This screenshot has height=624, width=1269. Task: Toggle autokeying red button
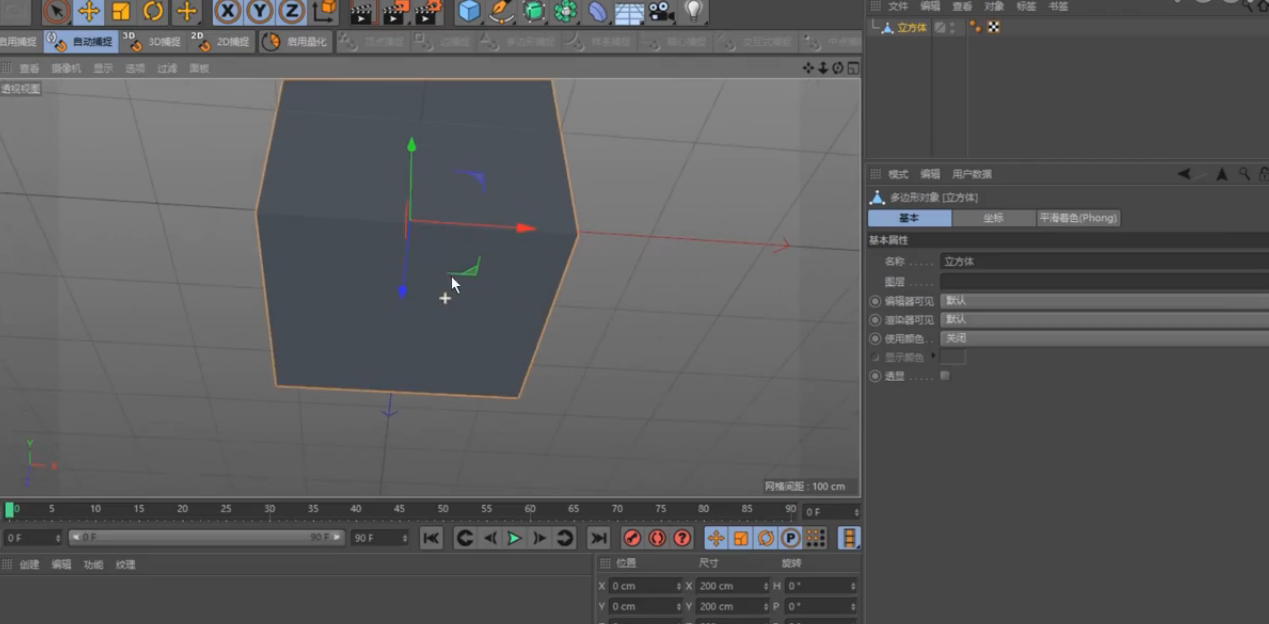[657, 538]
